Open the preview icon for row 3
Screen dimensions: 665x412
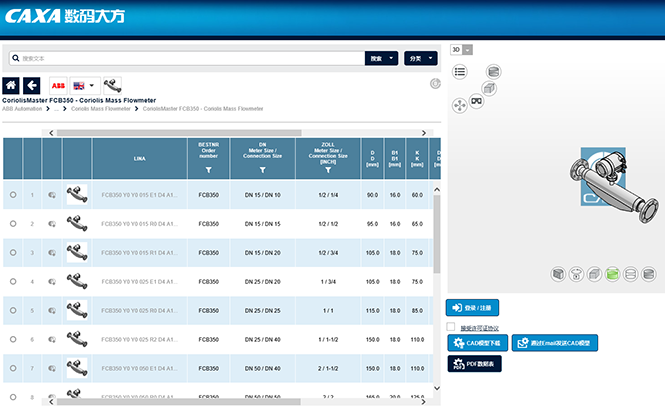point(52,253)
